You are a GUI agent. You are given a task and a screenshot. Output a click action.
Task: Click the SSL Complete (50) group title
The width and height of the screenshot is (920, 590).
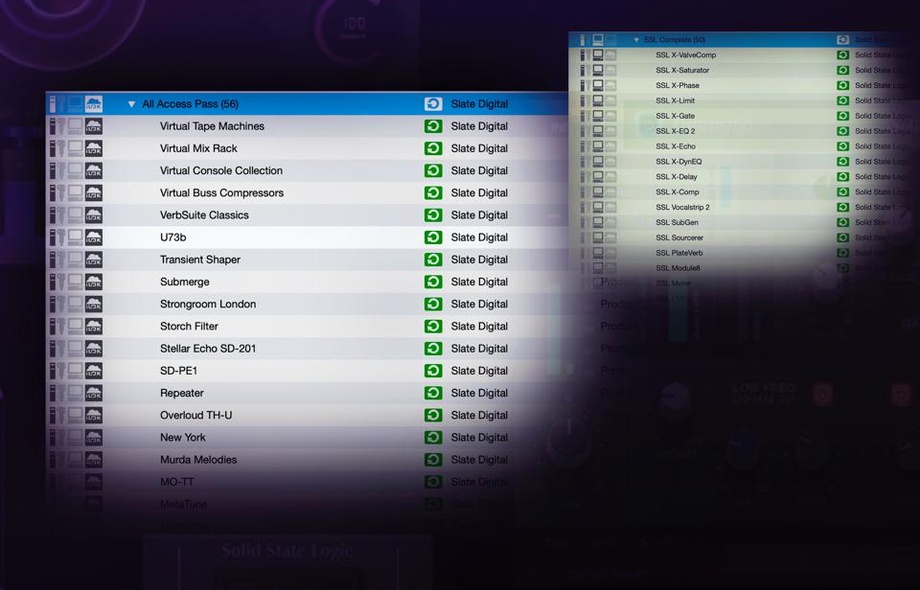pyautogui.click(x=675, y=40)
